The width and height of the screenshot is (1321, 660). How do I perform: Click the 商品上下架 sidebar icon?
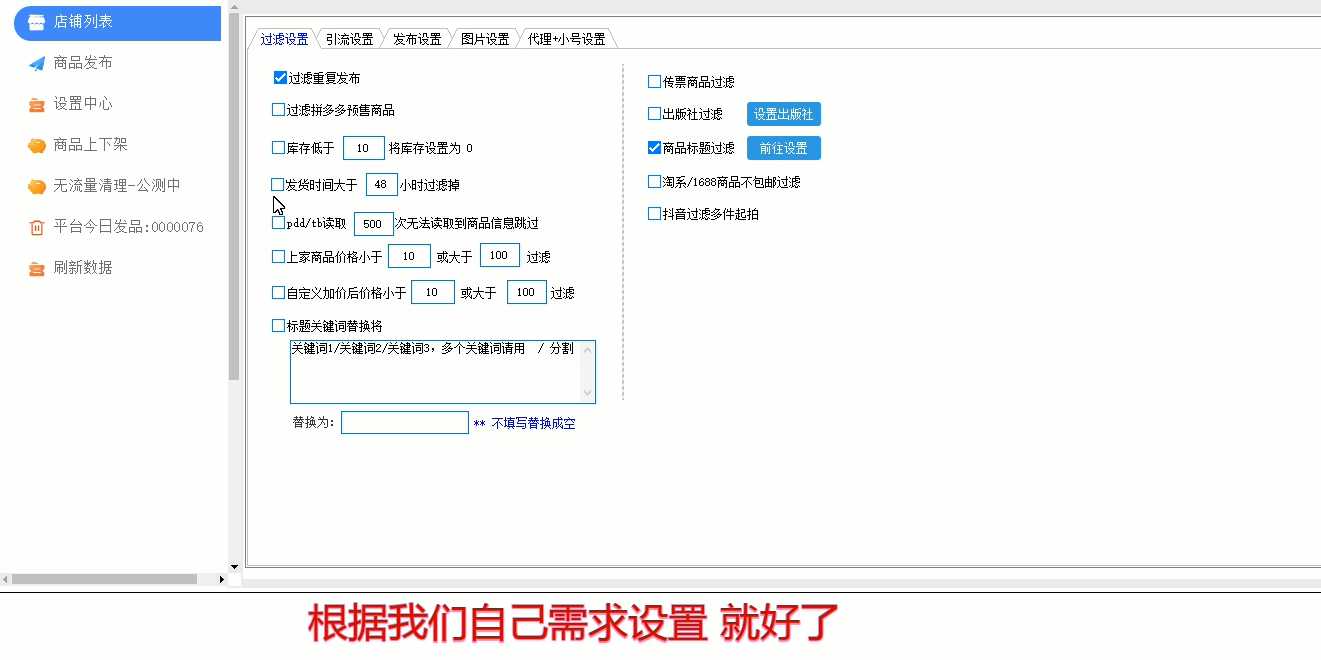[37, 146]
